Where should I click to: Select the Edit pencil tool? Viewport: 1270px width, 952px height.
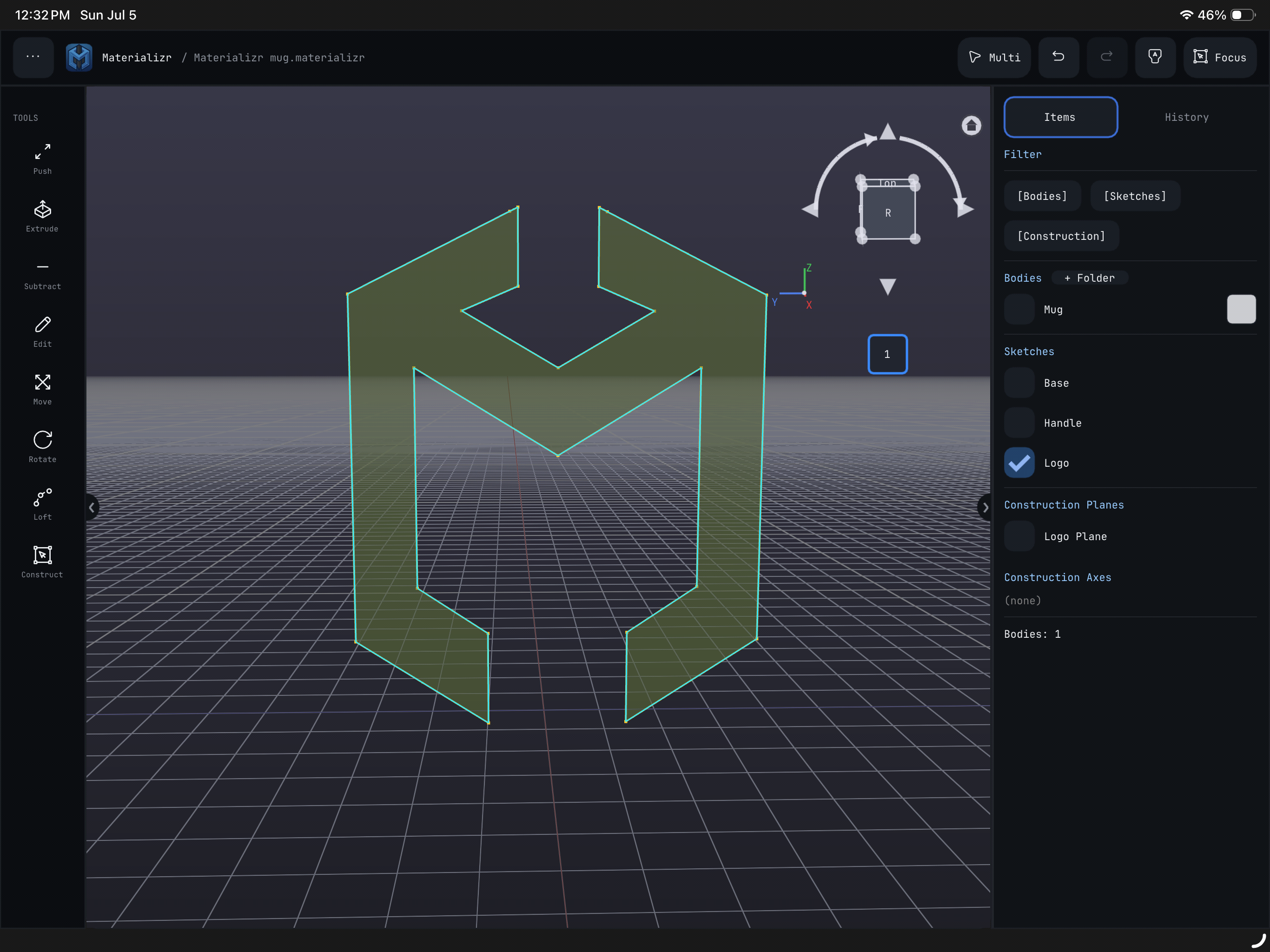[x=42, y=332]
